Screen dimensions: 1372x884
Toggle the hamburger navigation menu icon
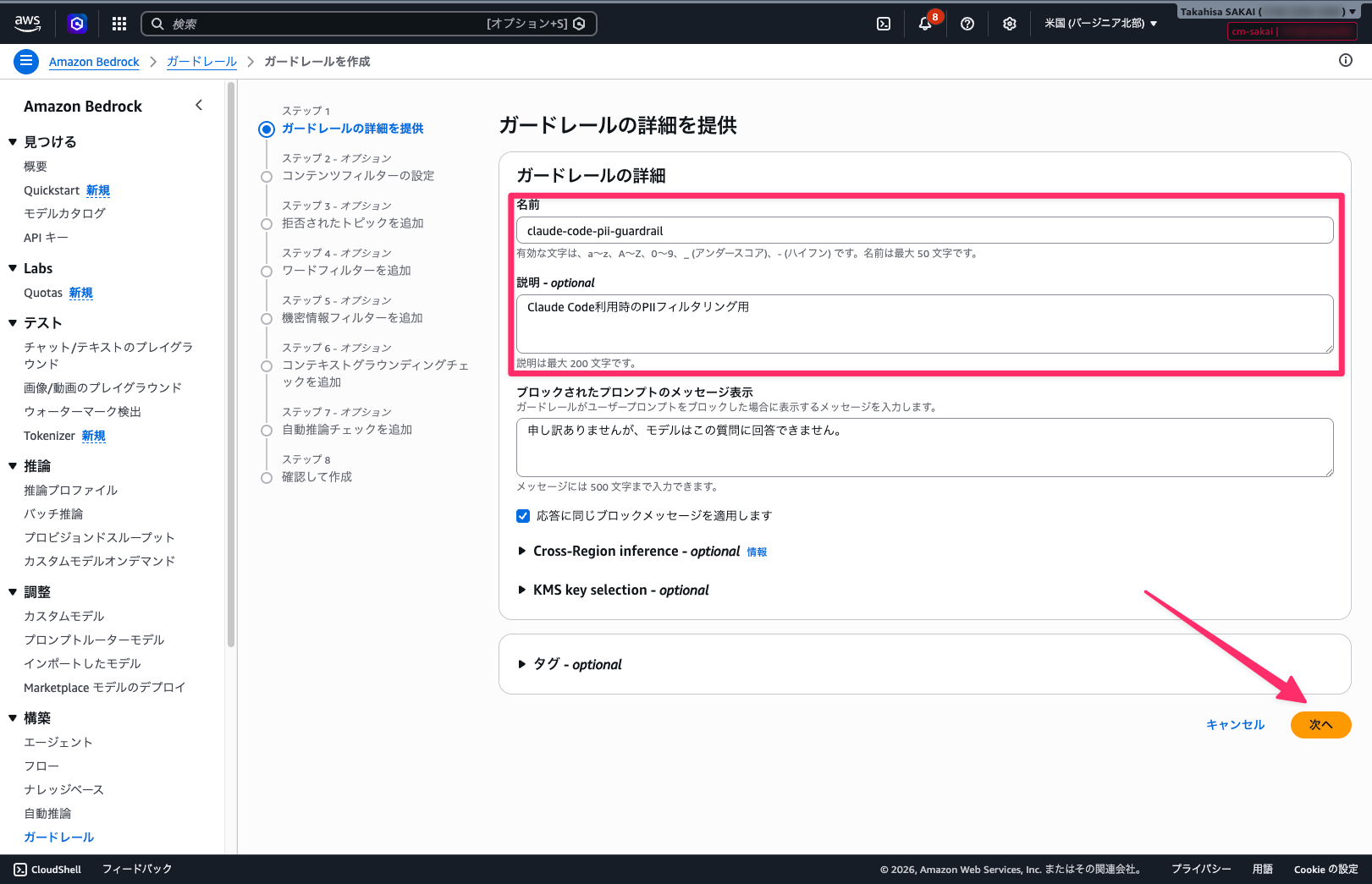pos(26,61)
